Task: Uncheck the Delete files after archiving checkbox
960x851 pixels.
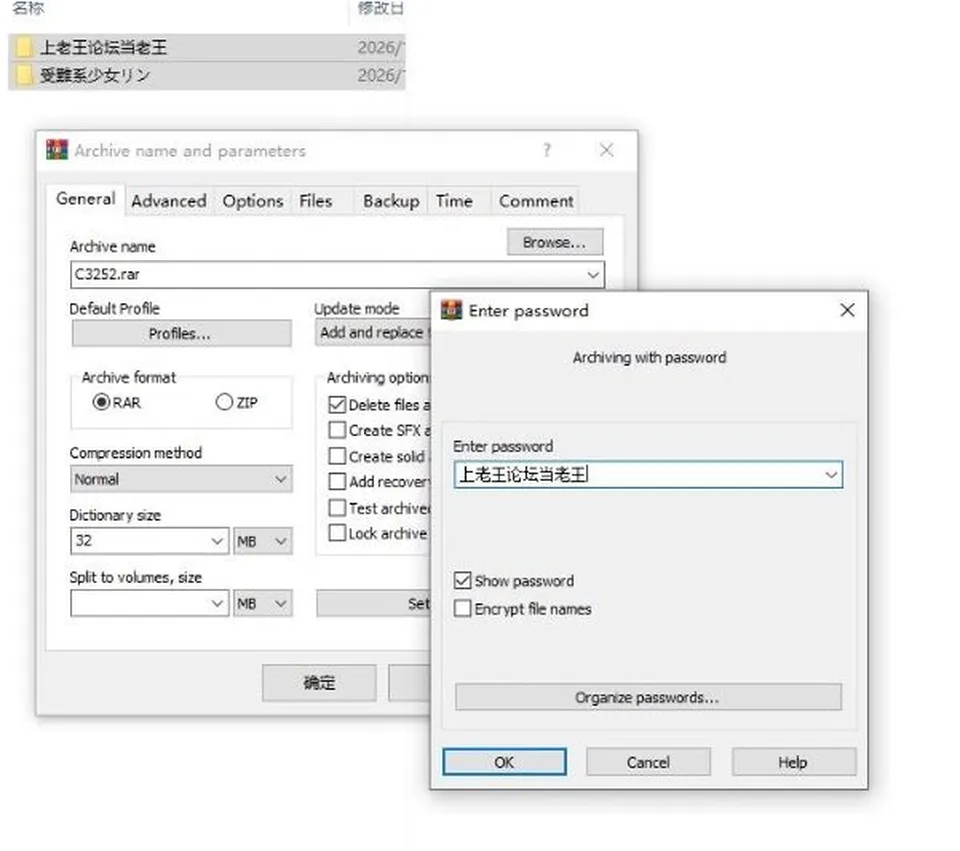Action: coord(337,405)
